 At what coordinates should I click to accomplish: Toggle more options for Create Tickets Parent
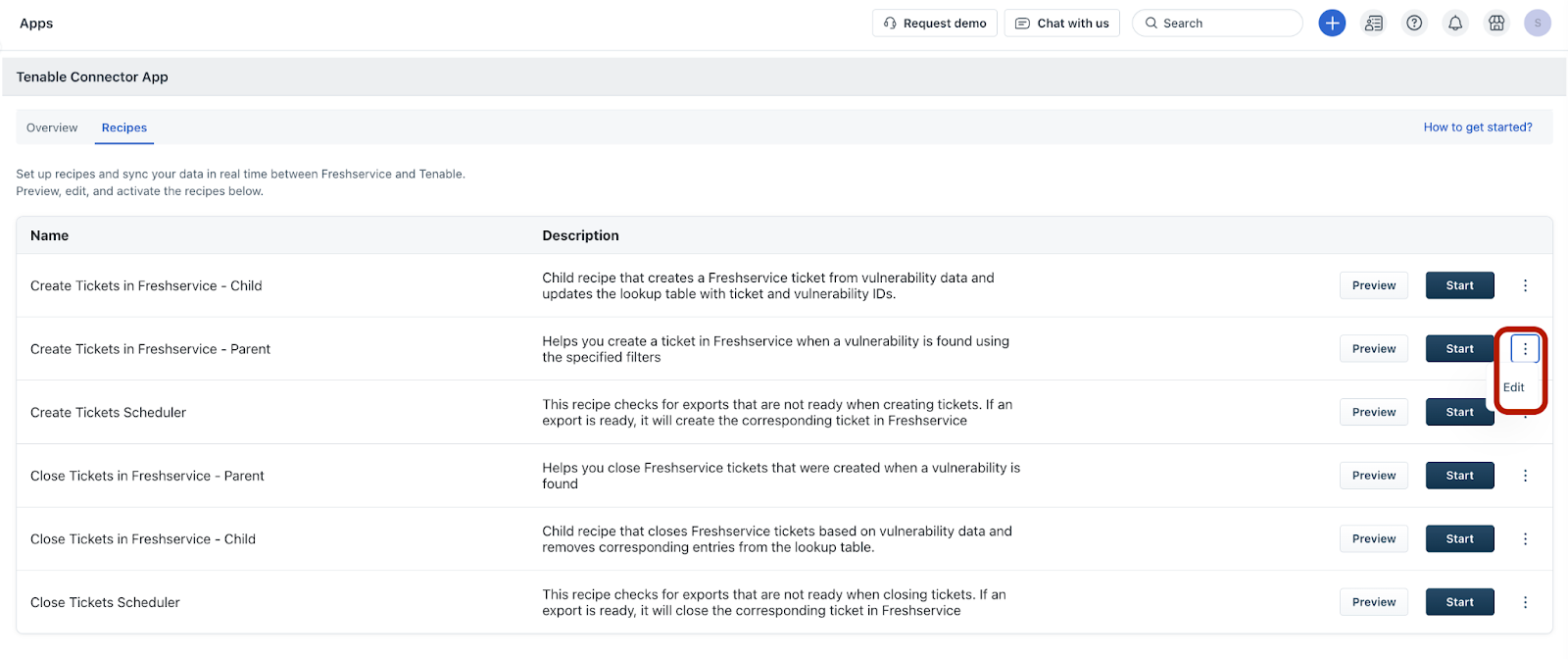click(x=1525, y=348)
